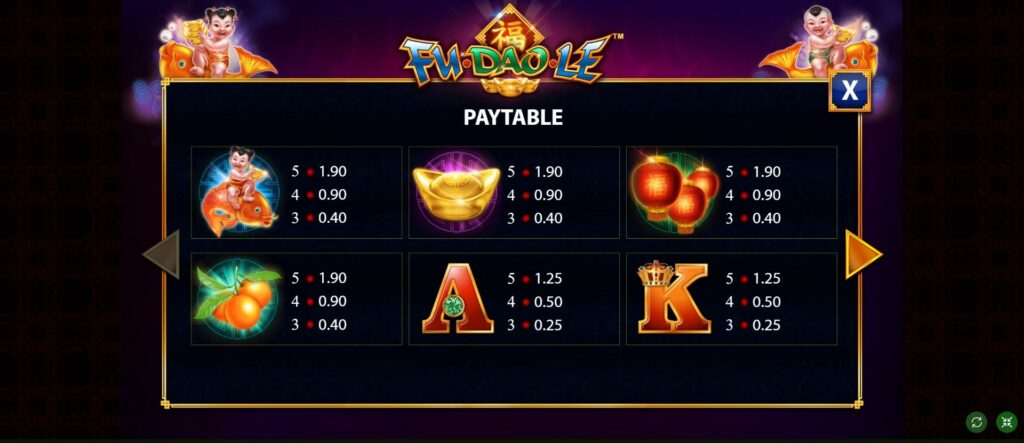The image size is (1024, 443).
Task: Click the 4 of a kind 0.50 payout for A
Action: (535, 302)
